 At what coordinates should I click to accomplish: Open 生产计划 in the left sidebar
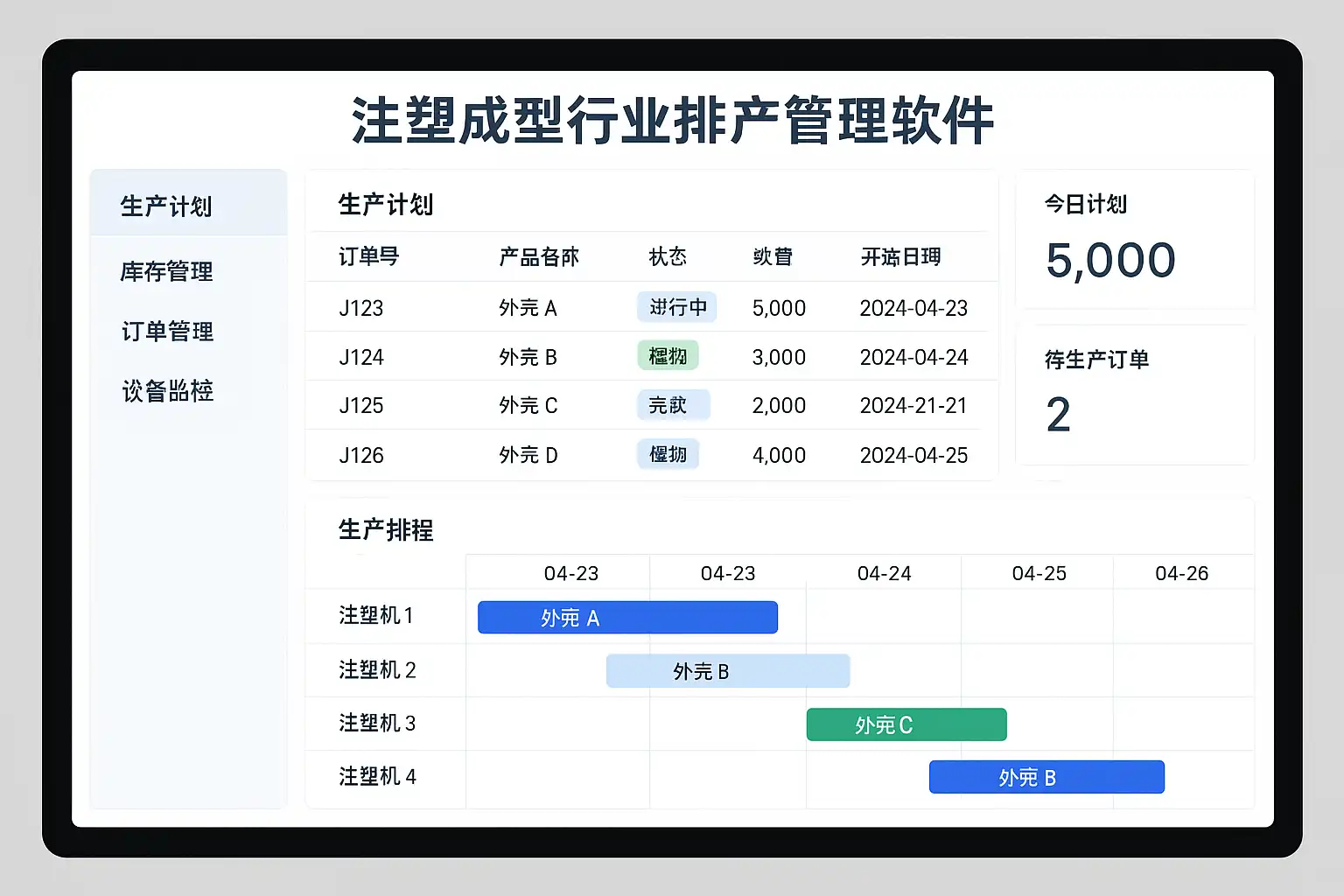pos(188,205)
